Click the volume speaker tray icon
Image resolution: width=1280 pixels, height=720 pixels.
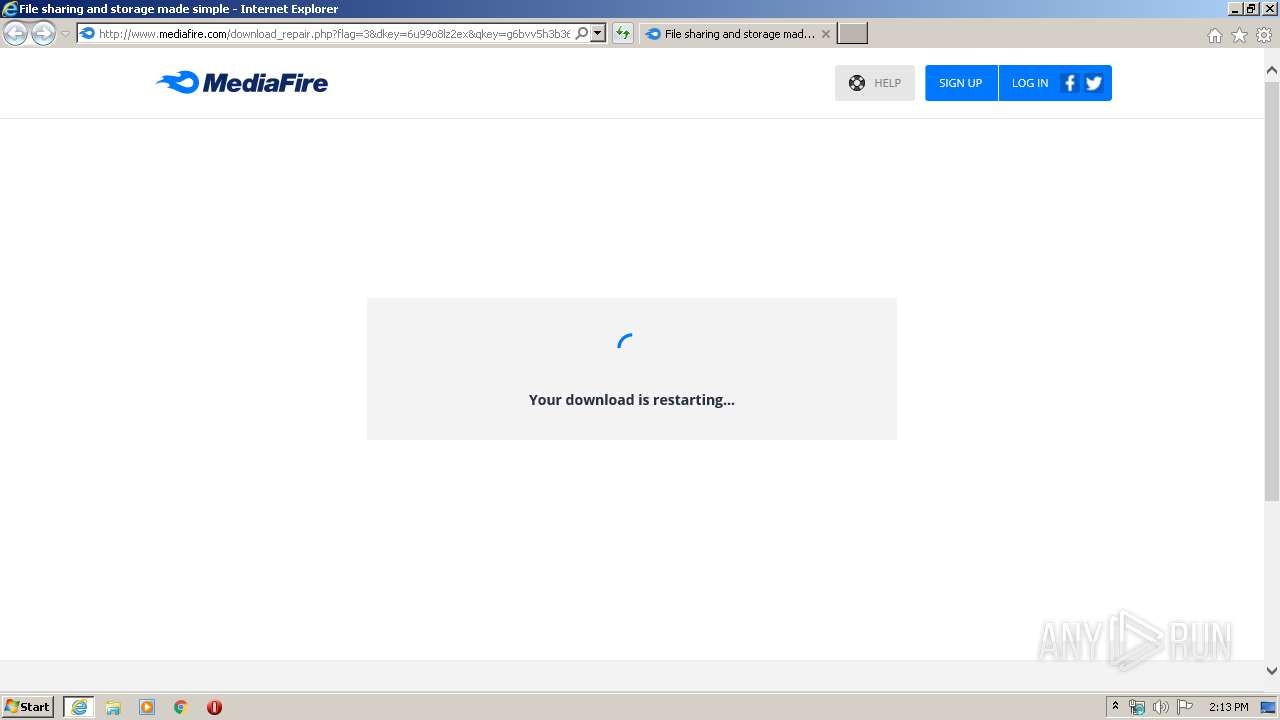pyautogui.click(x=1161, y=707)
